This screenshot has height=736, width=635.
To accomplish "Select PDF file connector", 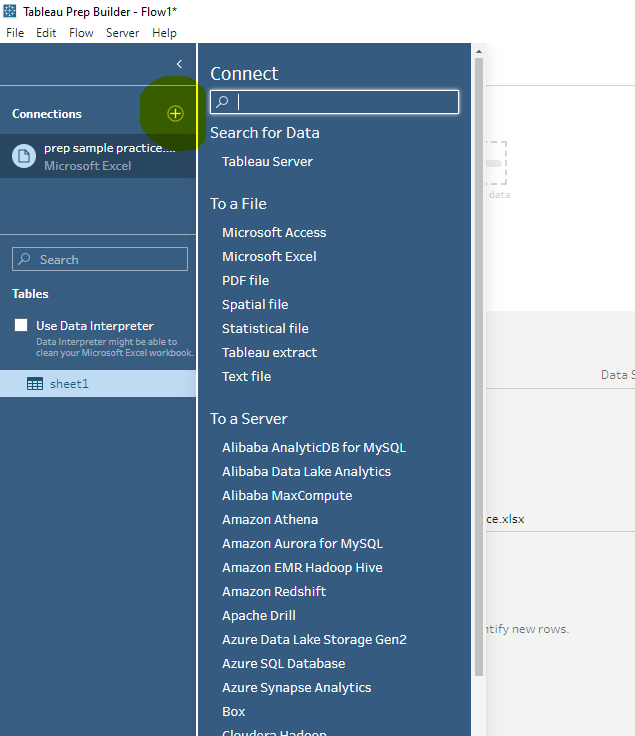I will tap(245, 280).
